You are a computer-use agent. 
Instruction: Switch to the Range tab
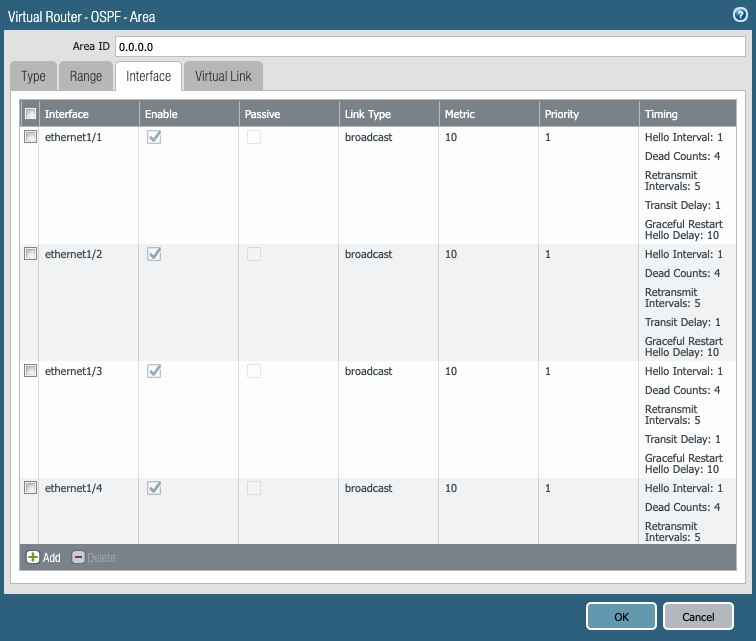(86, 76)
